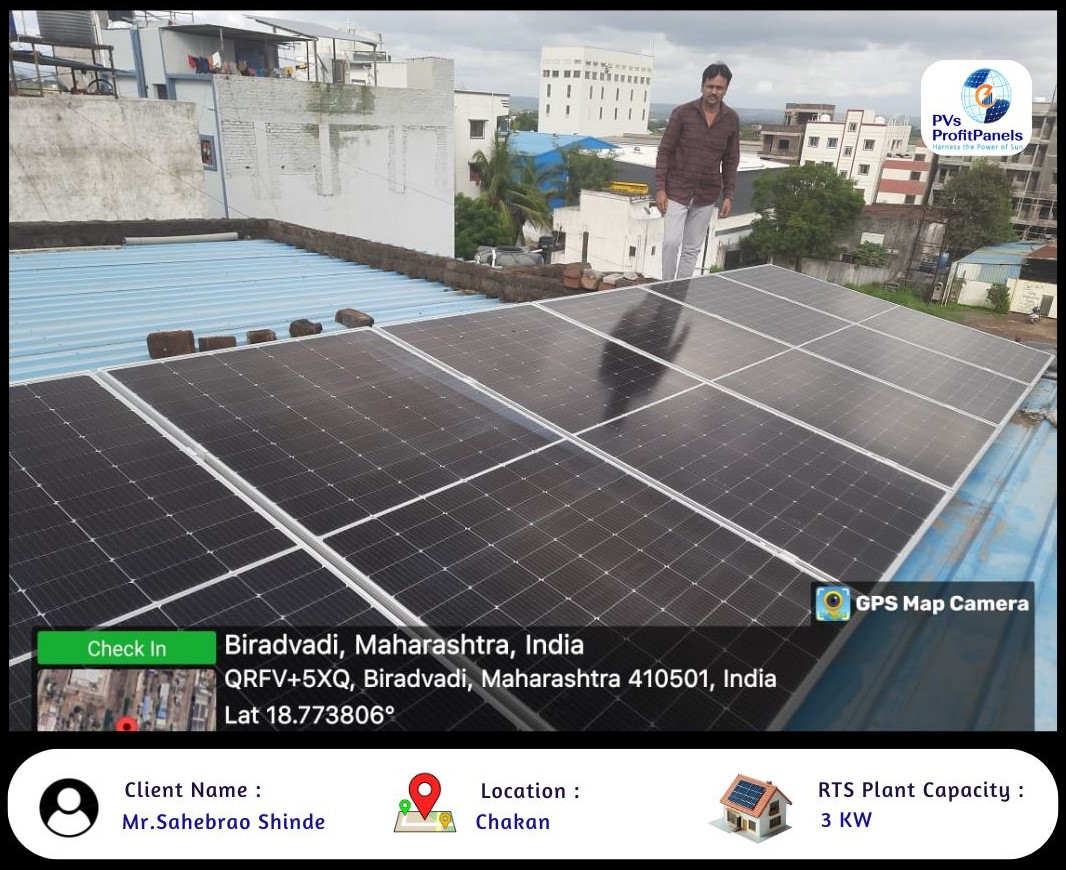Click the red pin on the map thumbnail
Image resolution: width=1066 pixels, height=870 pixels.
point(126,723)
